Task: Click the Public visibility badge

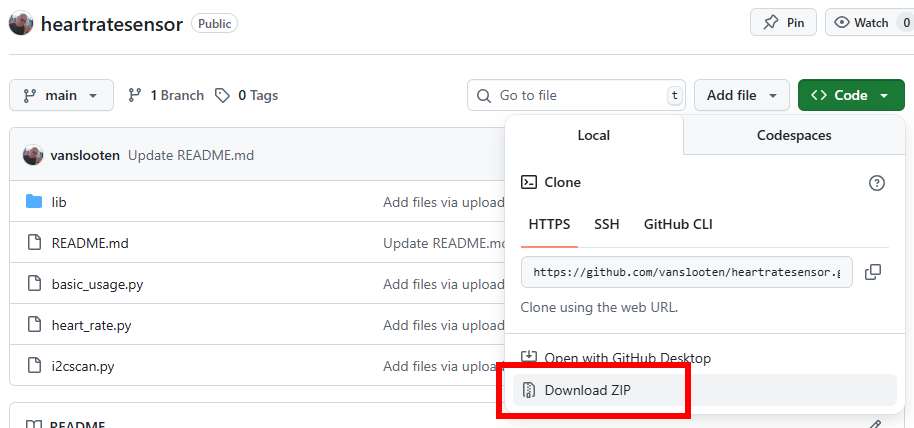Action: pyautogui.click(x=215, y=24)
